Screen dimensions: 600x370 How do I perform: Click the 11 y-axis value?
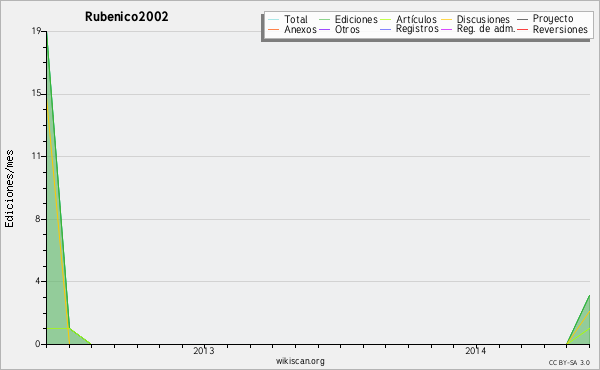[x=36, y=156]
